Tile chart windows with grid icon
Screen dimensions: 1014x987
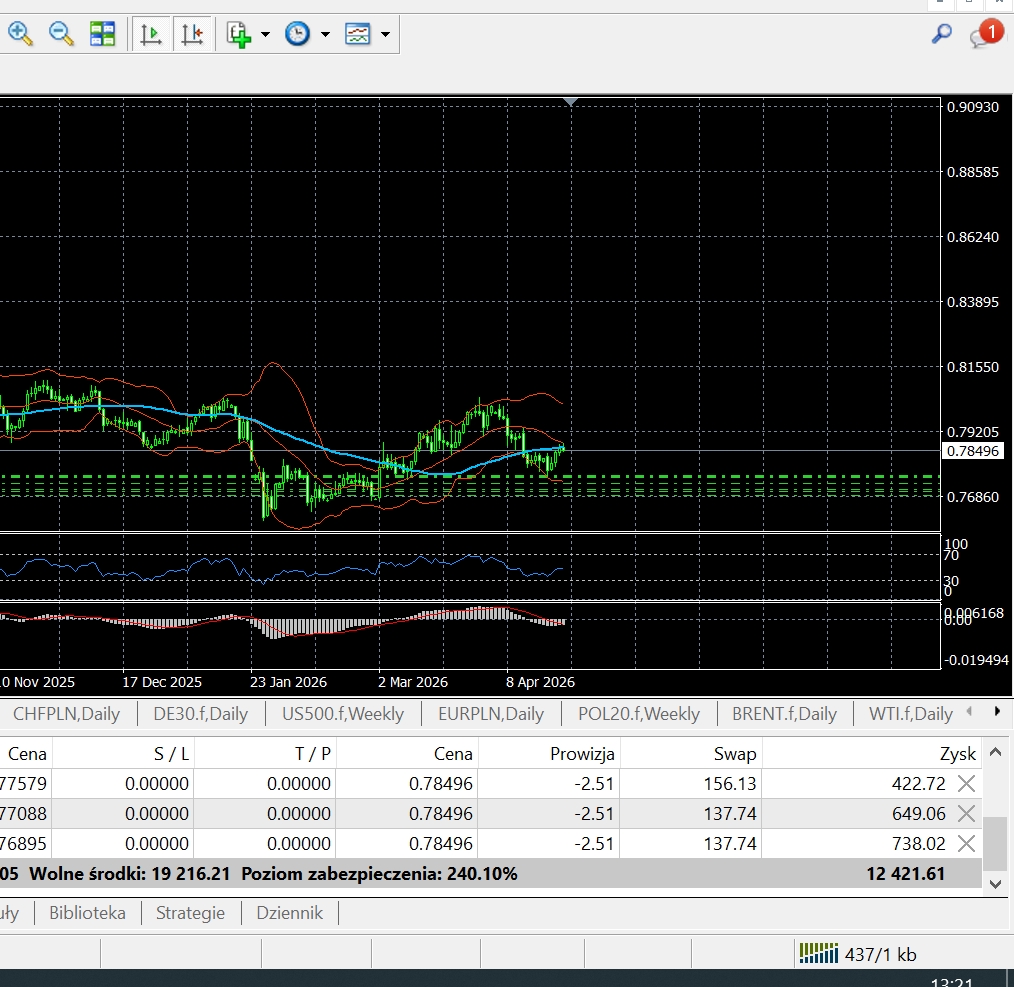point(103,34)
